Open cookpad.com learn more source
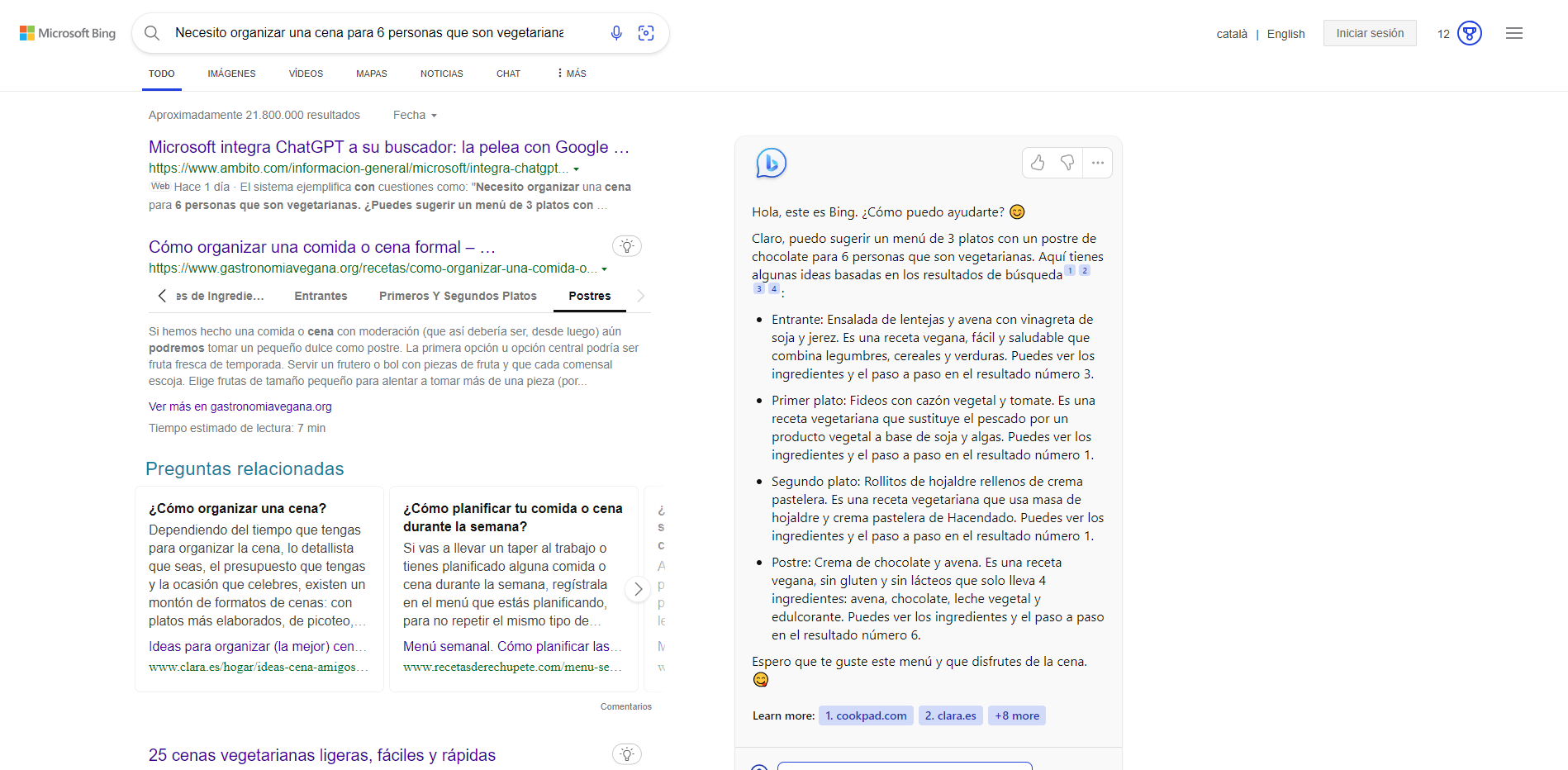Screen dimensions: 1568x770 coord(866,715)
